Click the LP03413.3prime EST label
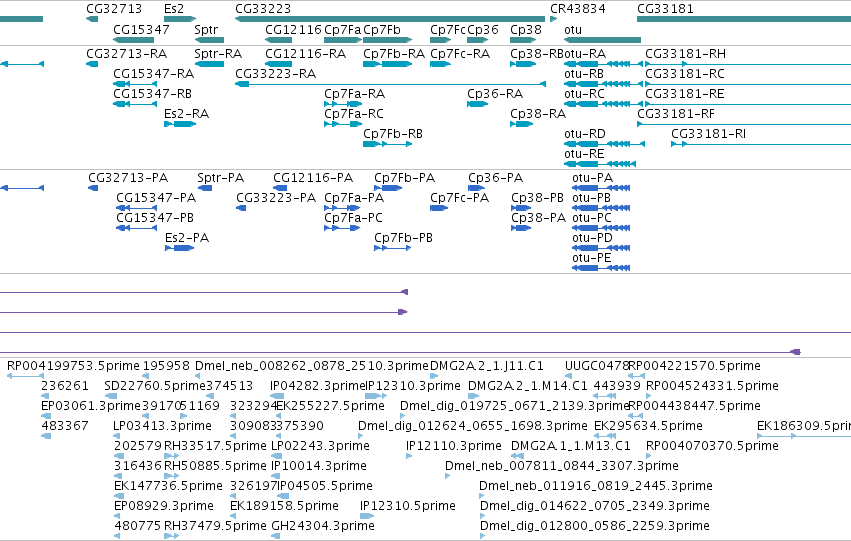The width and height of the screenshot is (851, 541). (162, 427)
